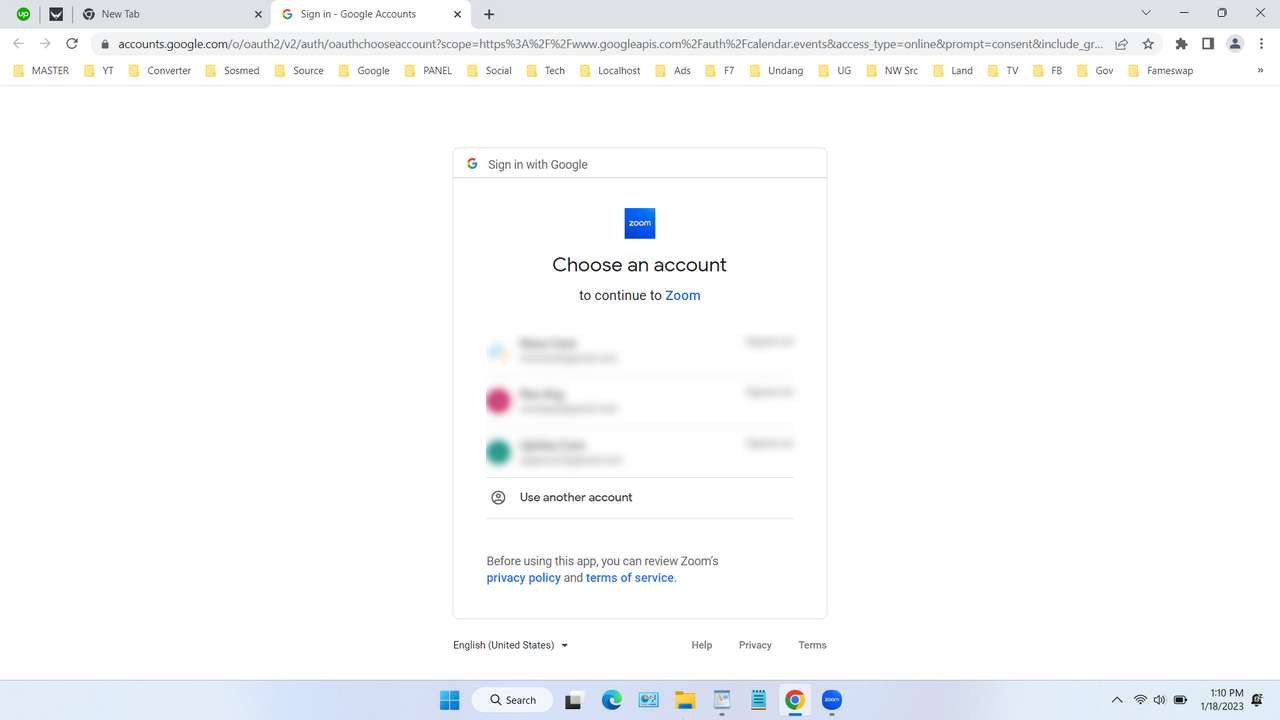Click the Terms footer link
The image size is (1280, 720).
[x=812, y=645]
